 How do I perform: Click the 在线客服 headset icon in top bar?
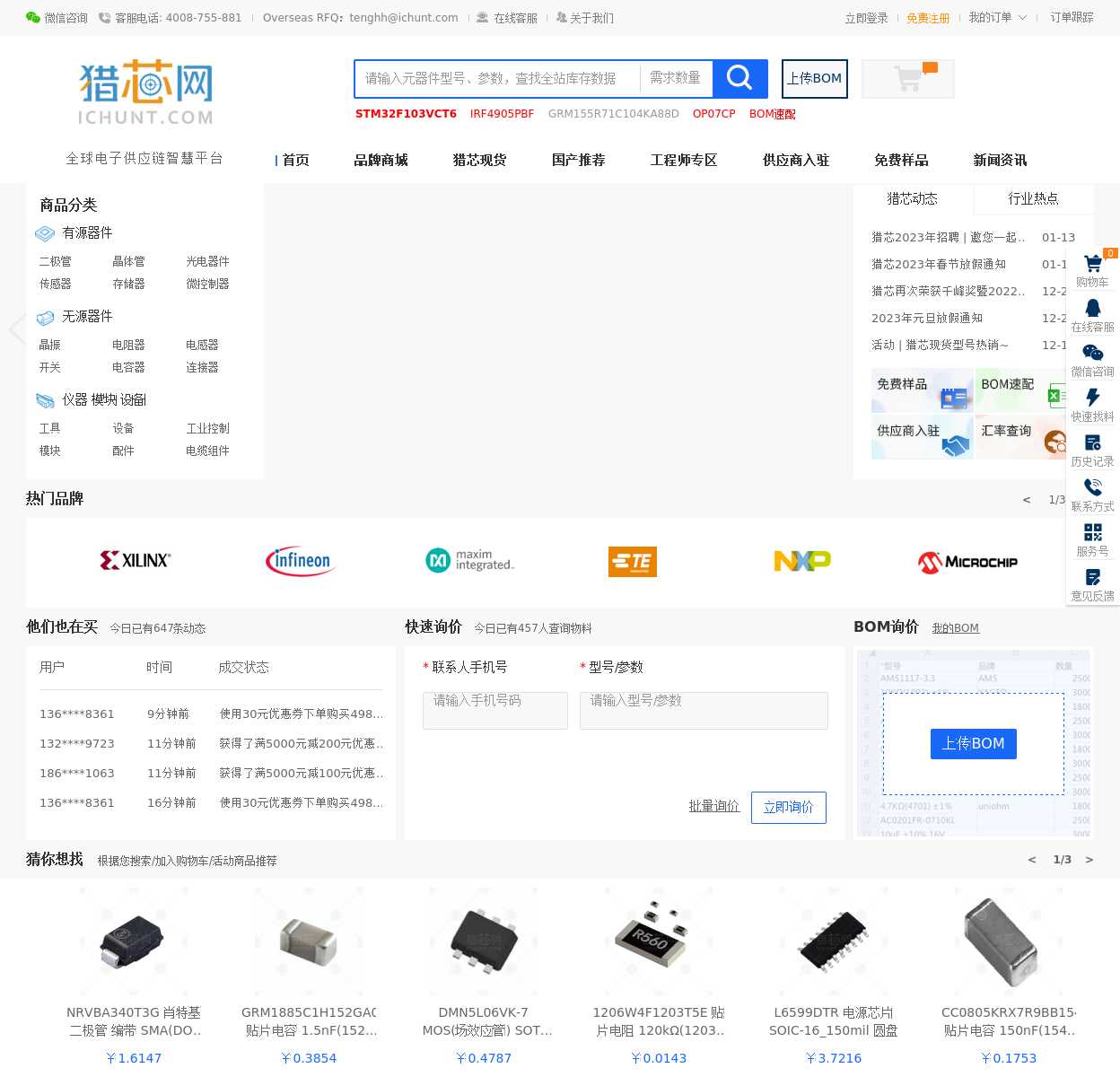point(483,17)
